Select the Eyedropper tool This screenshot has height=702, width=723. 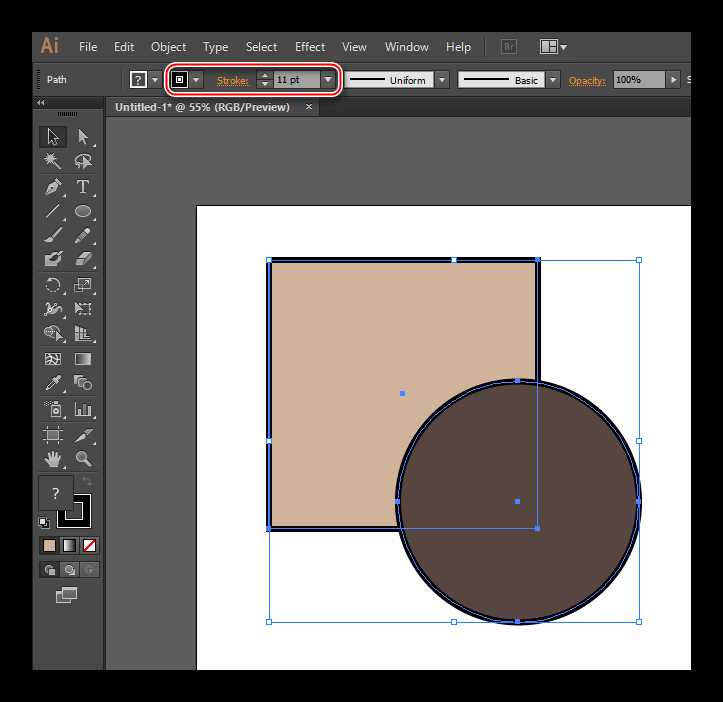(53, 383)
